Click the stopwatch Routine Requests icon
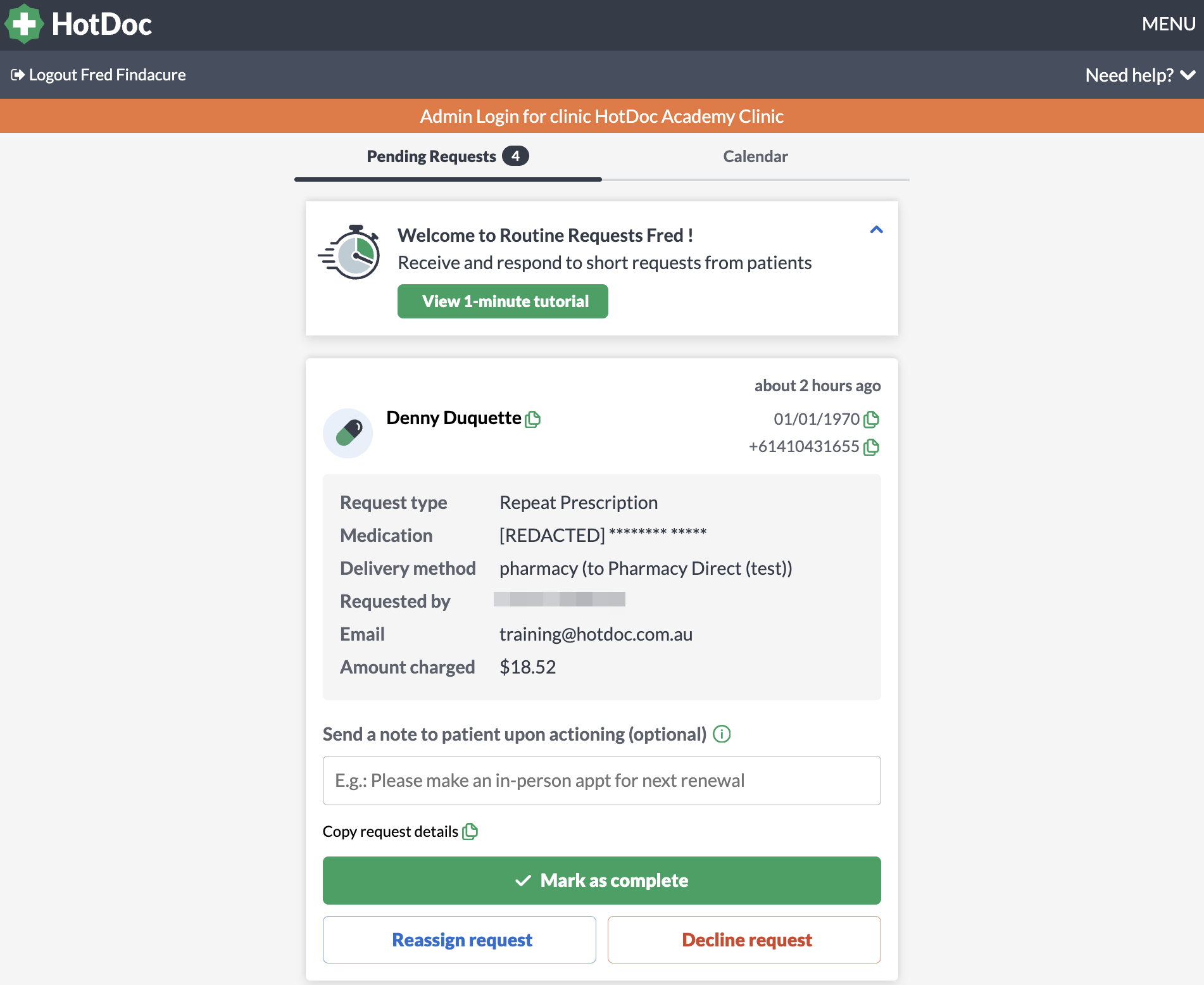Screen dimensions: 1204x985 coord(349,252)
